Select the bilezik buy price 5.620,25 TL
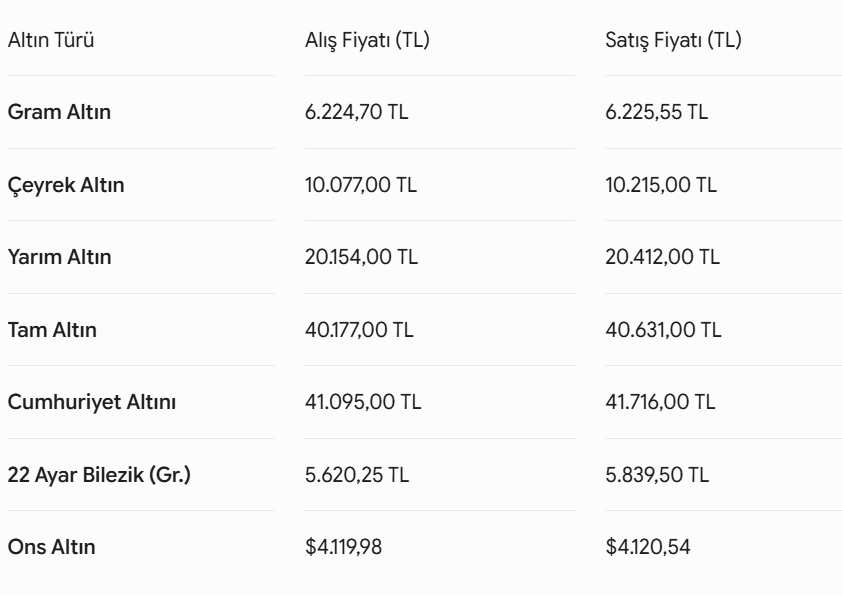This screenshot has height=595, width=842. pos(357,475)
